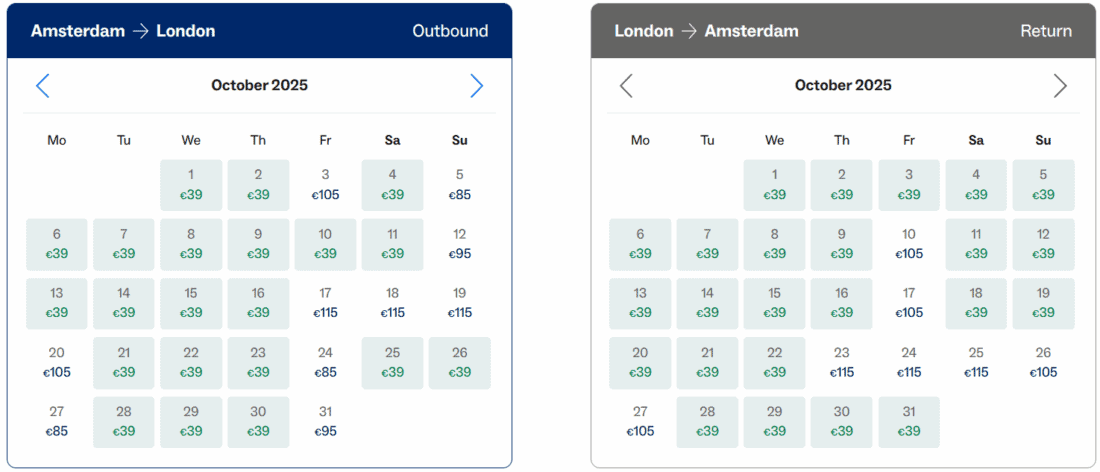Viewport: 1100px width, 472px height.
Task: Select return October 5 for €39
Action: coord(1043,185)
